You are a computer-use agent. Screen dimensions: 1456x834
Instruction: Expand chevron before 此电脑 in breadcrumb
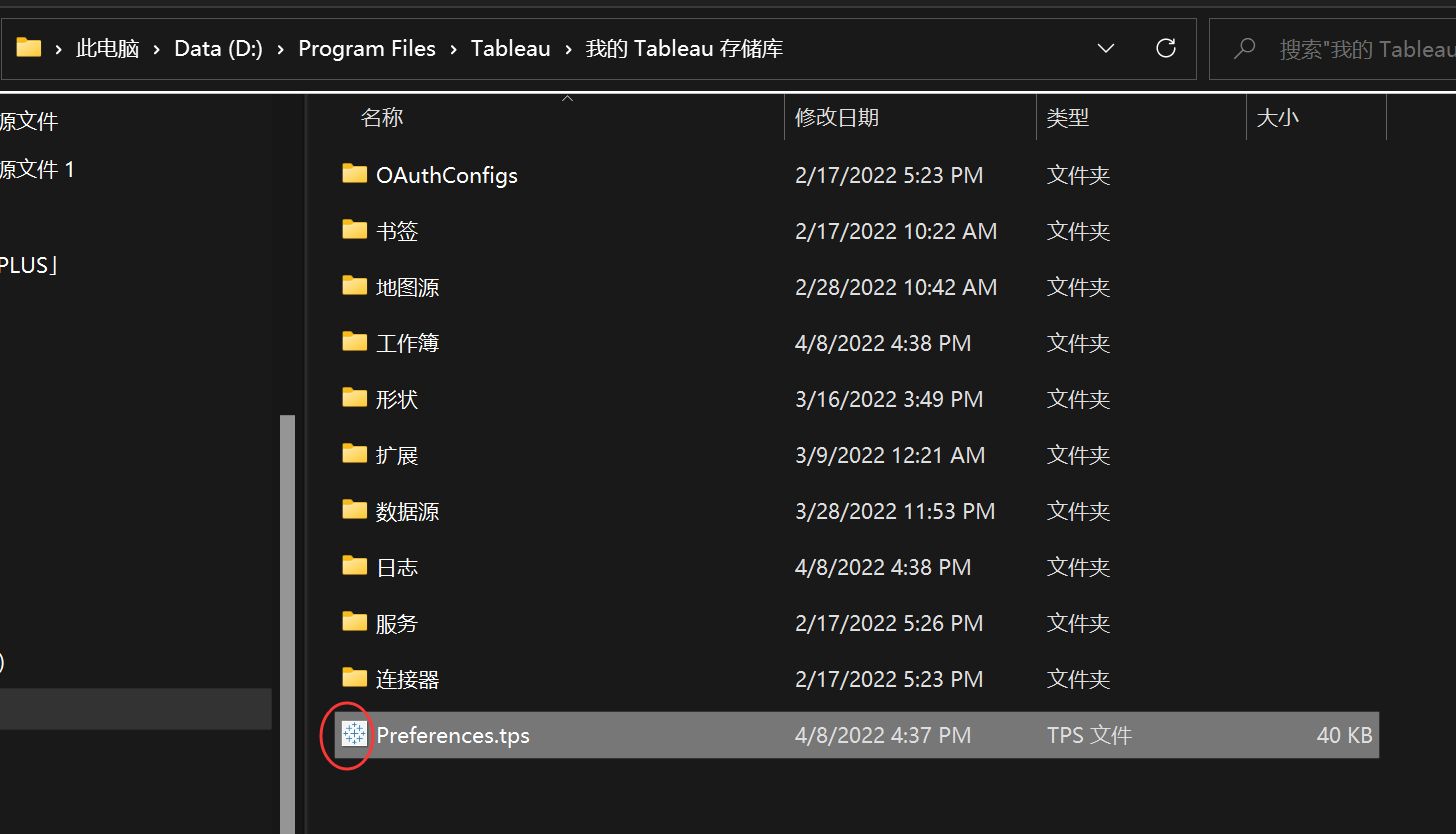59,48
